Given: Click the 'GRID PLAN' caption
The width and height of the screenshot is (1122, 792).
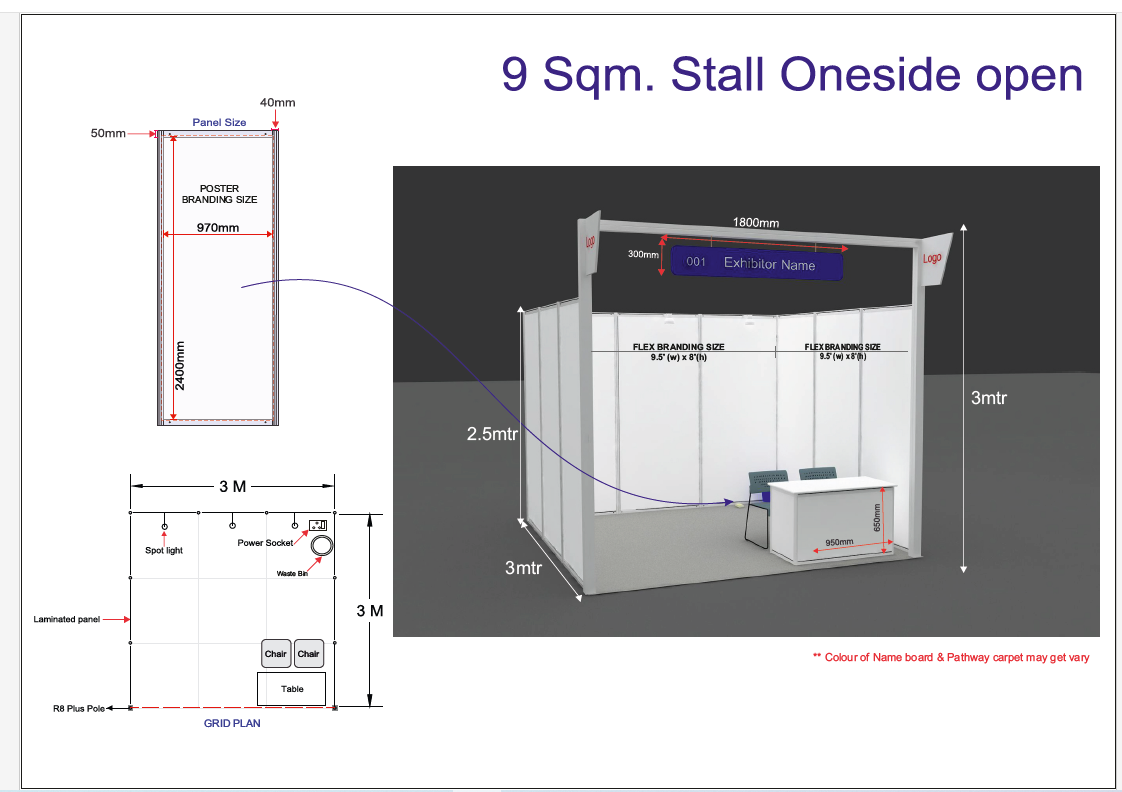Looking at the screenshot, I should (x=232, y=723).
